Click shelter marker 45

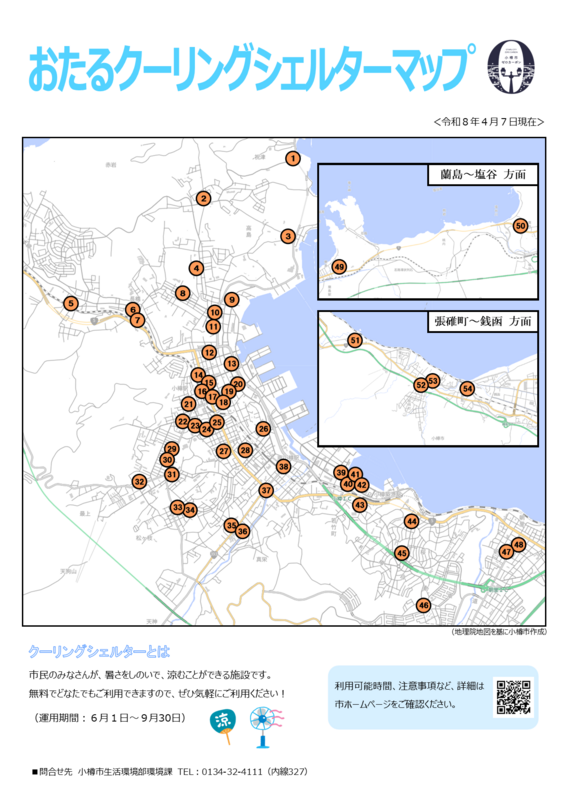click(402, 553)
